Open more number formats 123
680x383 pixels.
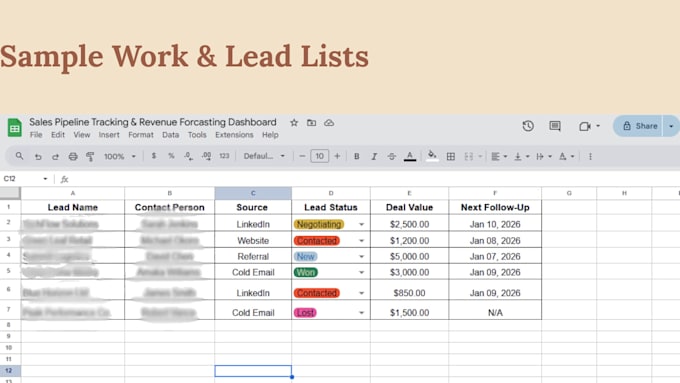[x=224, y=156]
